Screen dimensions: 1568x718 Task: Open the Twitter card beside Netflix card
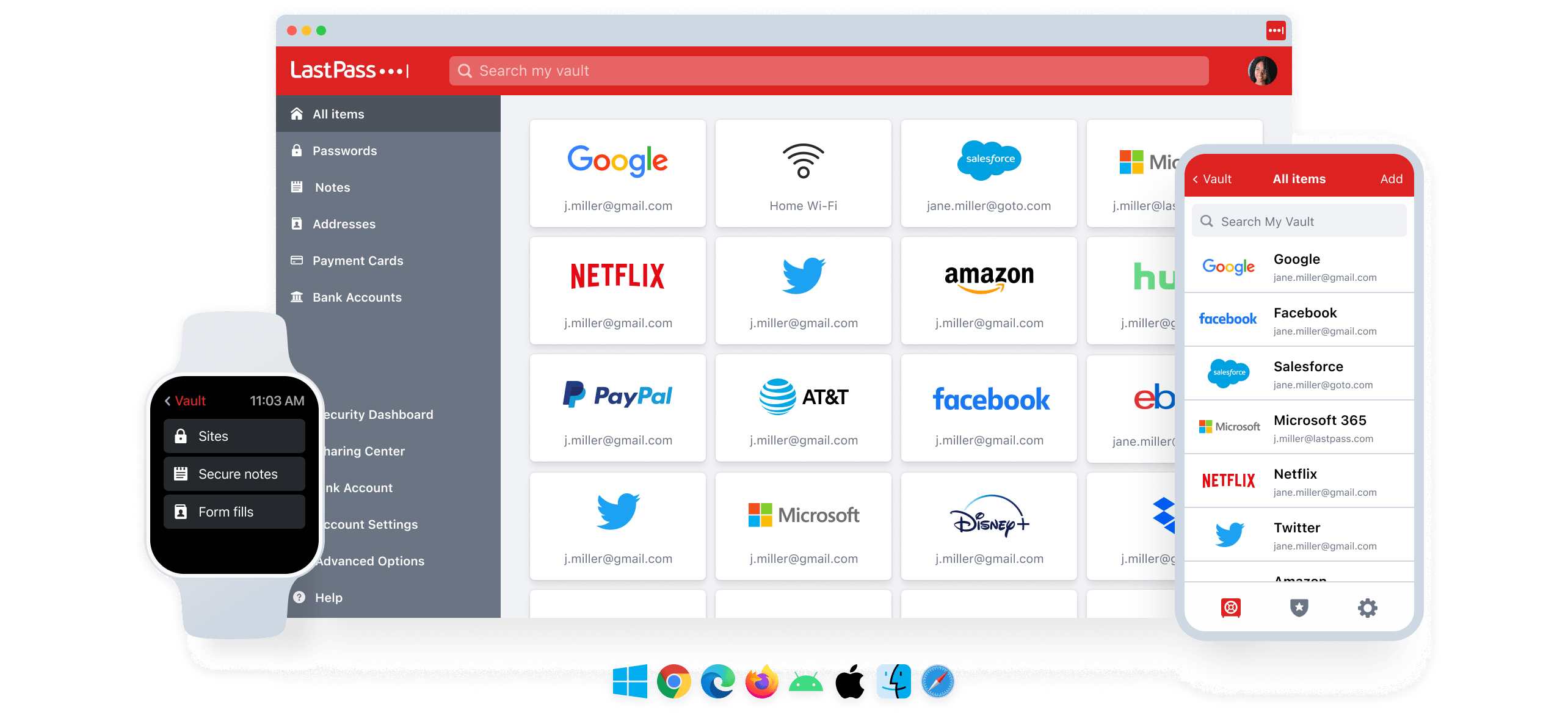point(804,291)
